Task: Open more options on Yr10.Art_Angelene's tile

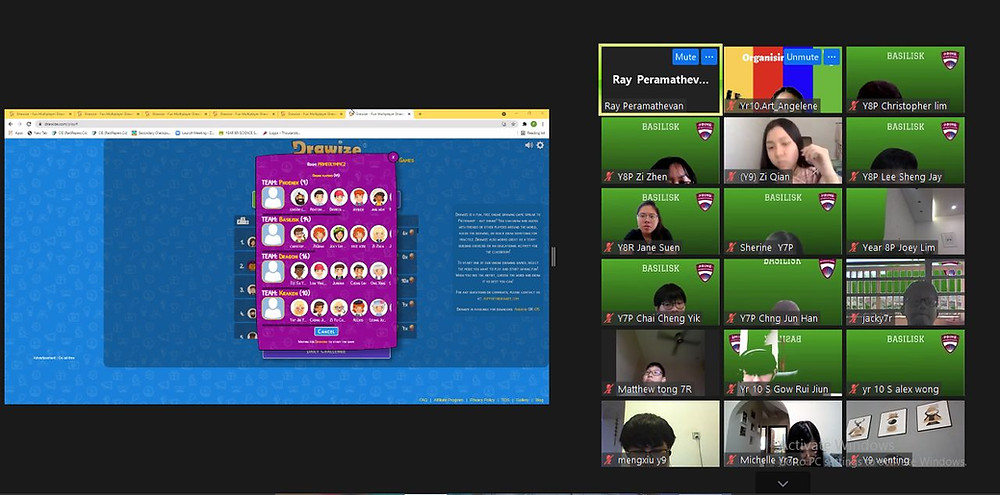Action: (831, 57)
